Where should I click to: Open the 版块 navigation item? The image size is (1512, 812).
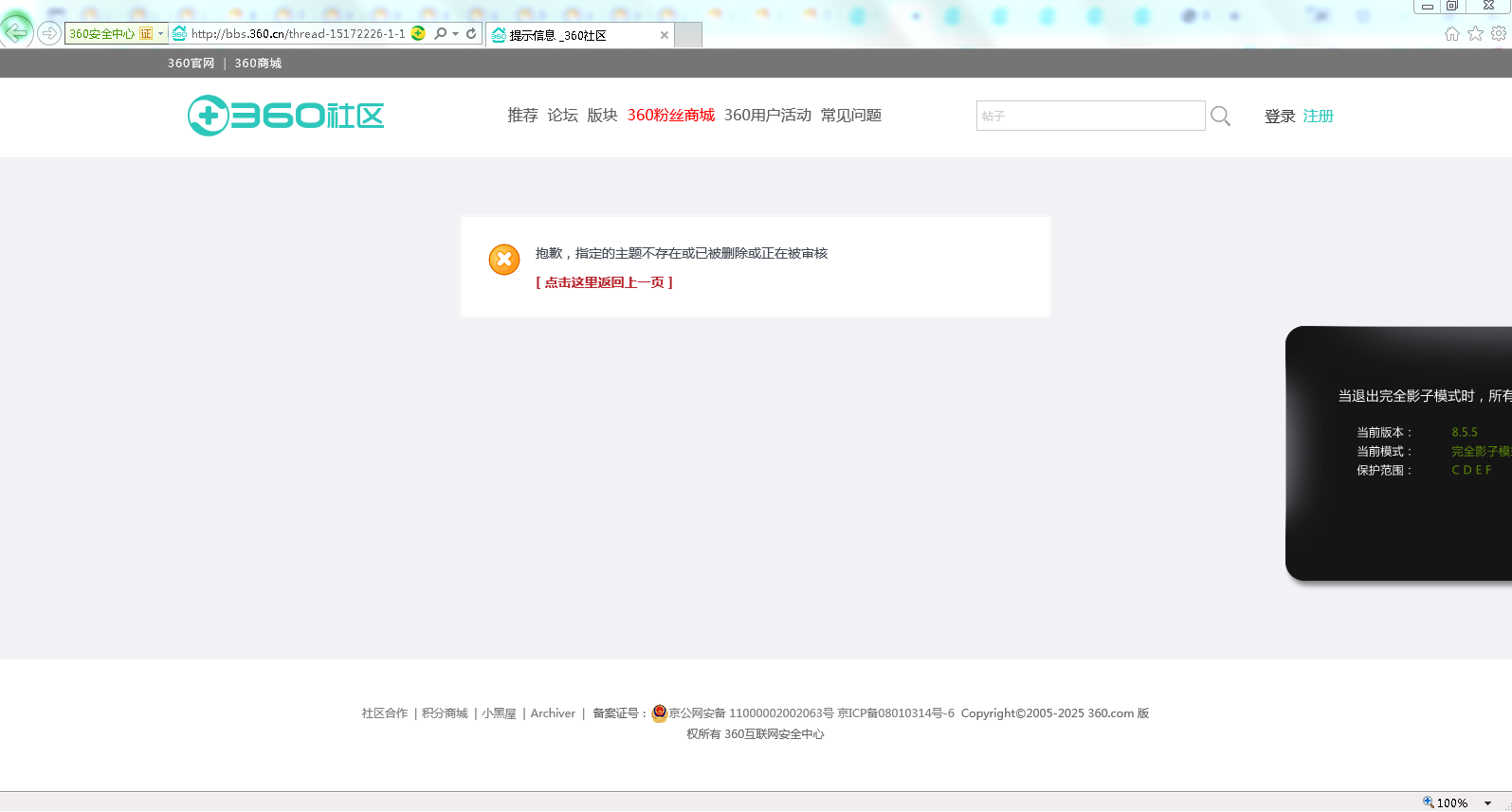[x=602, y=116]
